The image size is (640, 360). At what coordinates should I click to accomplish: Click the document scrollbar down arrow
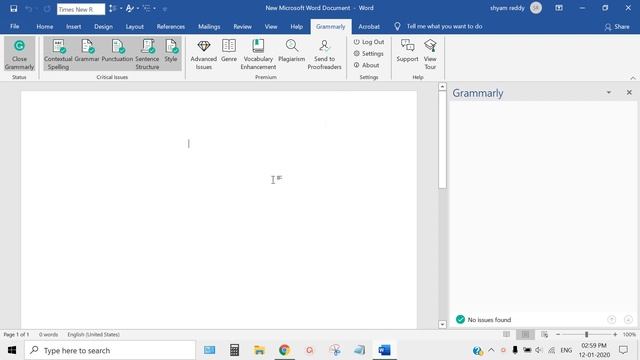point(442,324)
